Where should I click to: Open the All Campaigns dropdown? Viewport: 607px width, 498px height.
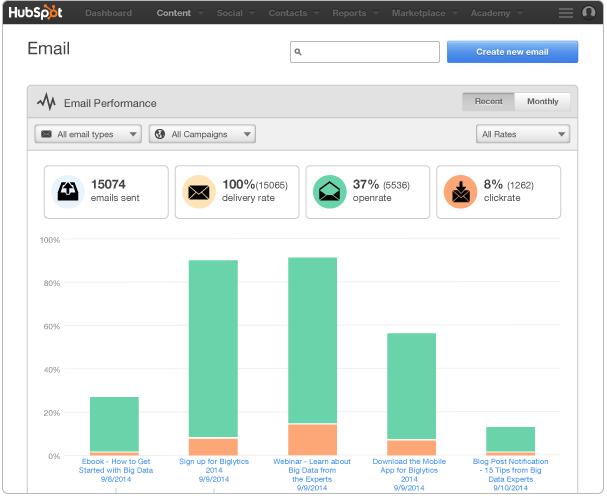tap(202, 134)
